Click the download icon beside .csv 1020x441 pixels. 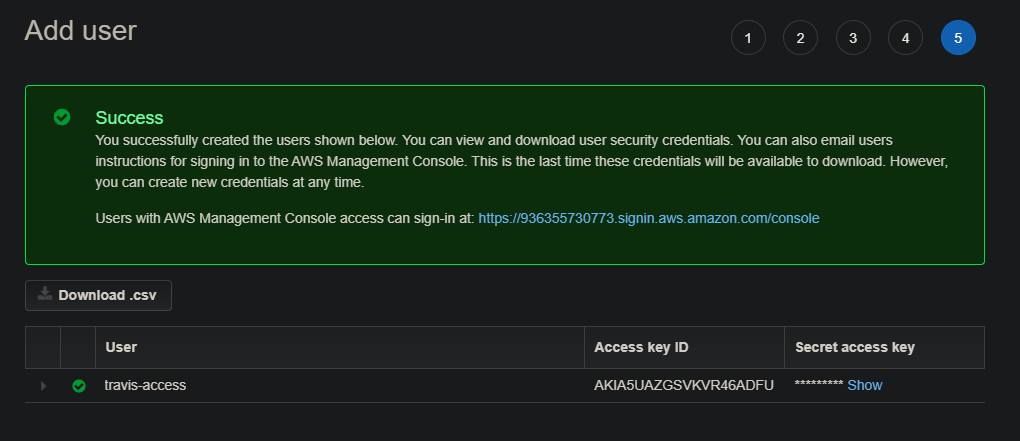click(x=44, y=295)
